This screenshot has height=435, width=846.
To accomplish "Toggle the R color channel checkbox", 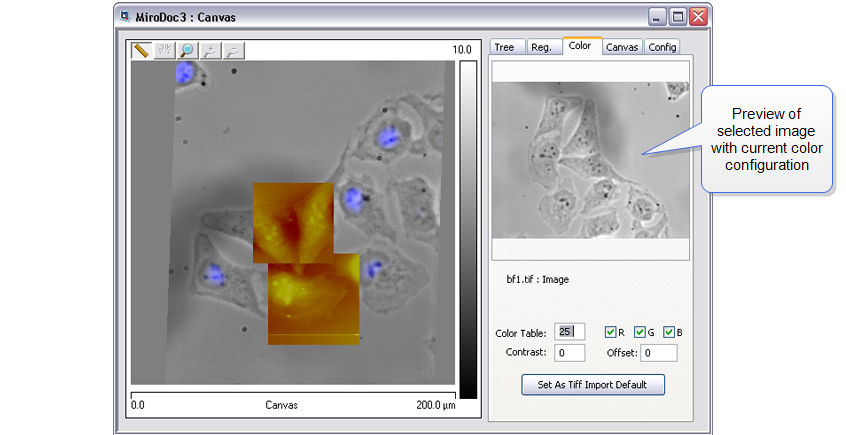I will tap(610, 332).
